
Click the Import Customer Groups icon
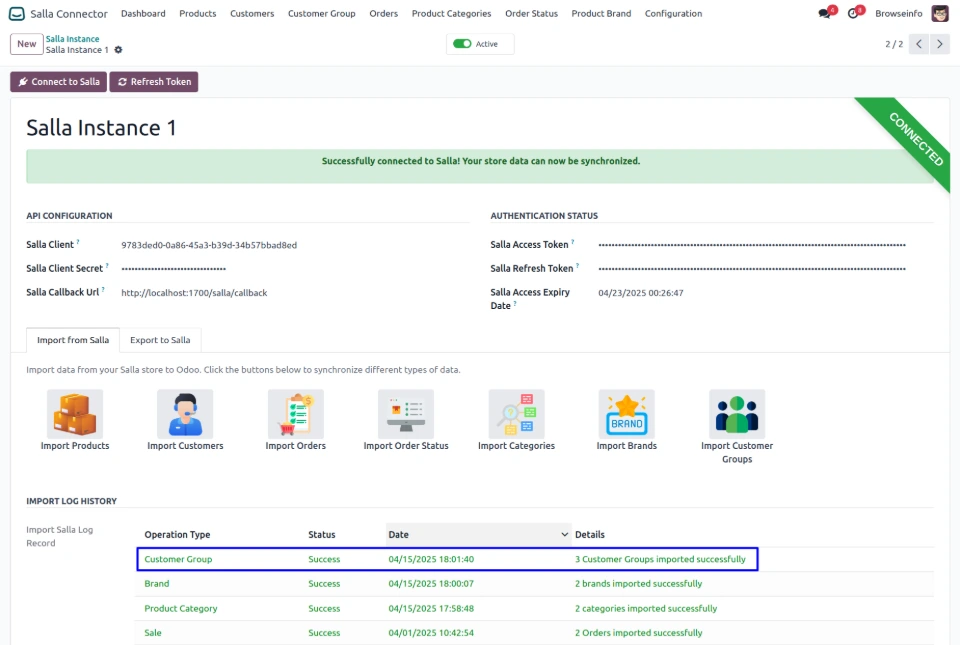(737, 414)
